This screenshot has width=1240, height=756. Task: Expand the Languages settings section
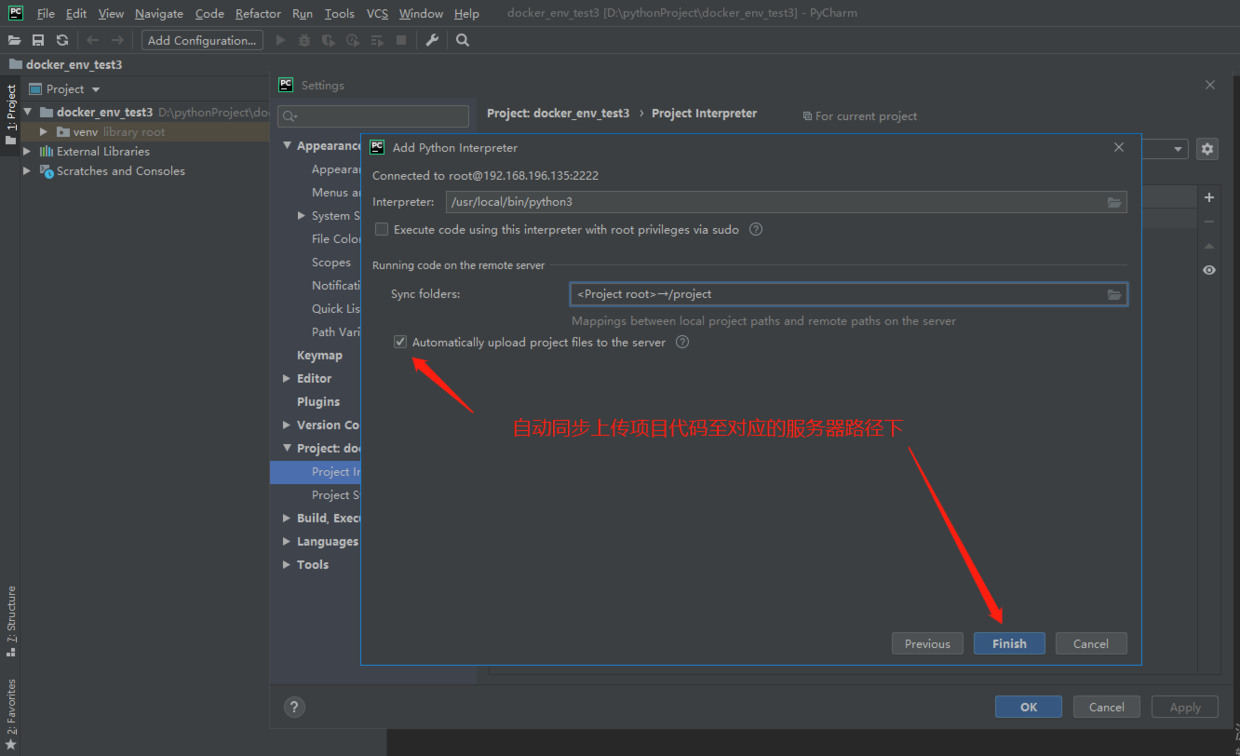pyautogui.click(x=287, y=542)
